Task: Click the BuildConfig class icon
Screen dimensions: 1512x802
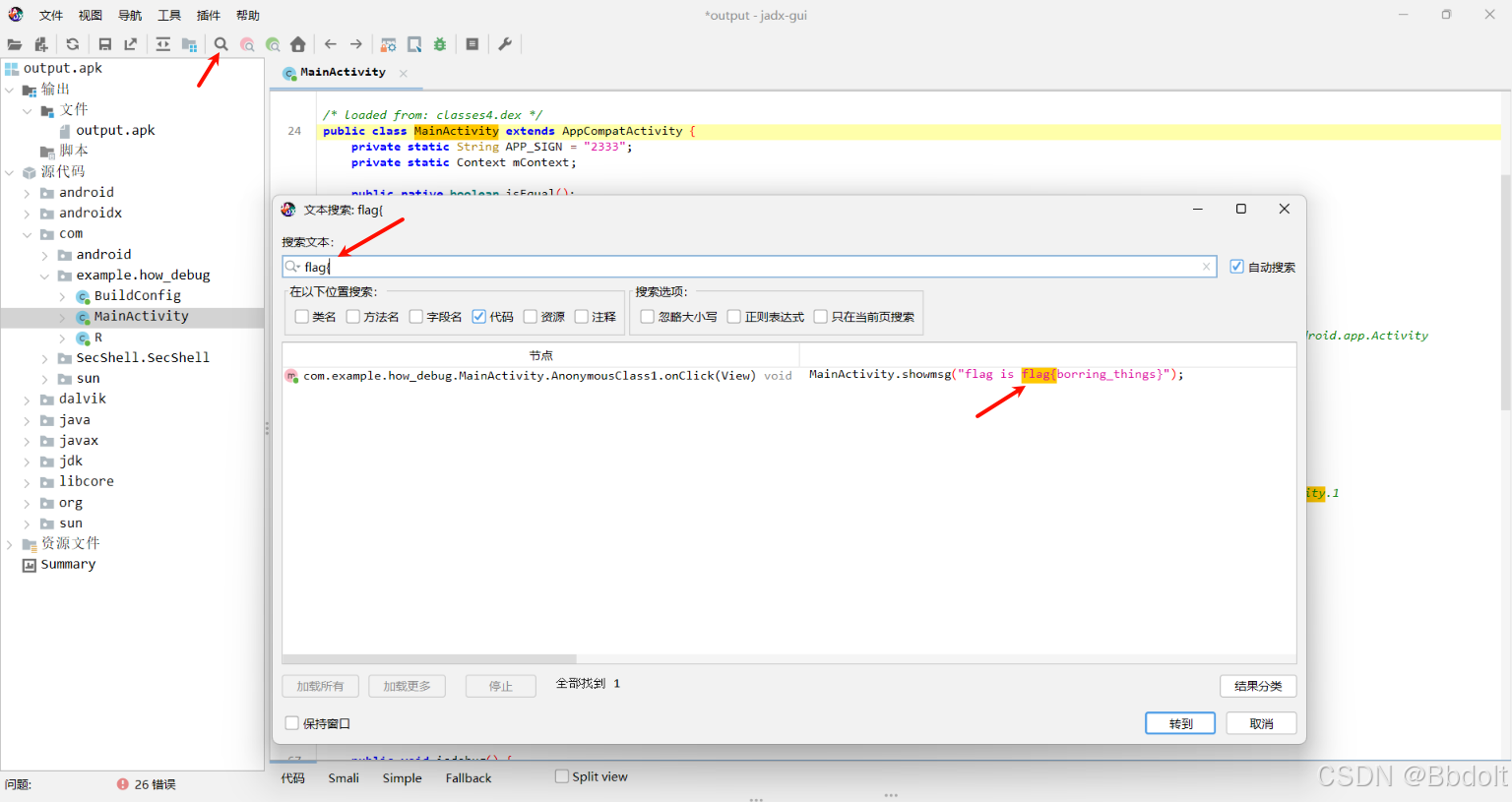Action: [84, 296]
